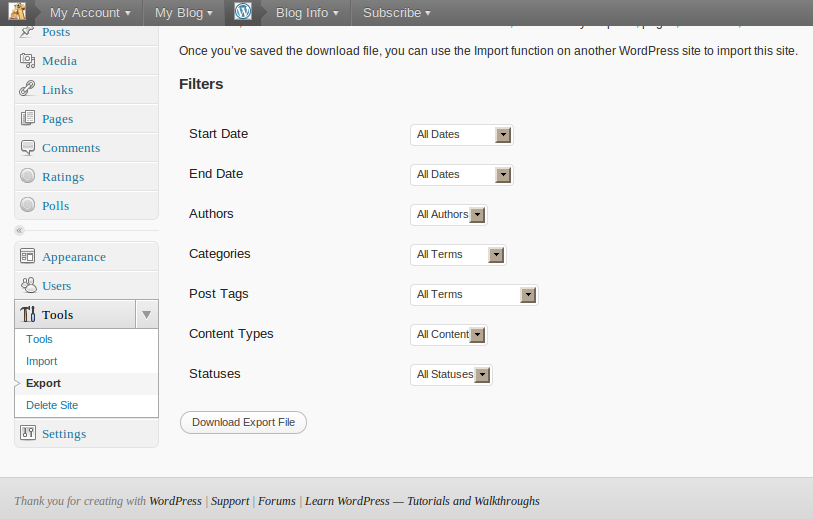This screenshot has height=519, width=813.
Task: Open the Blog Info menu
Action: coord(307,13)
